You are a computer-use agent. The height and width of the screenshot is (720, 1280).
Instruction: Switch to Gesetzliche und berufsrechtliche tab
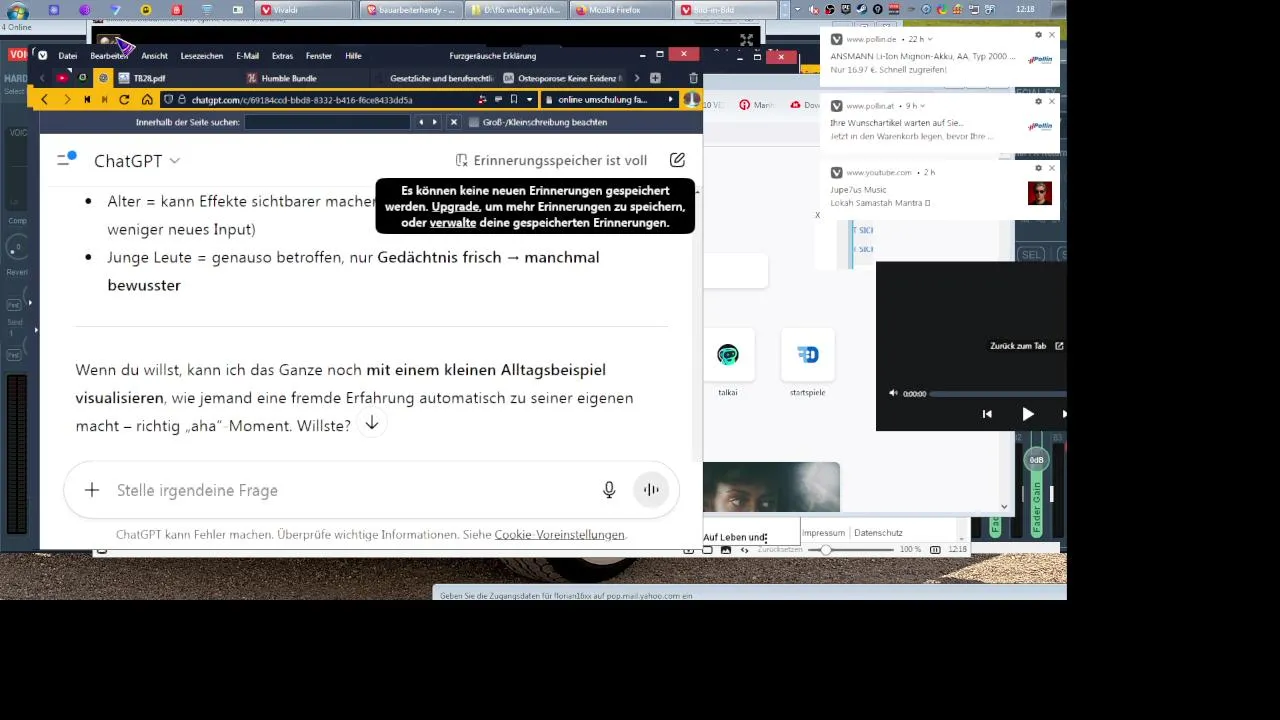tap(434, 78)
